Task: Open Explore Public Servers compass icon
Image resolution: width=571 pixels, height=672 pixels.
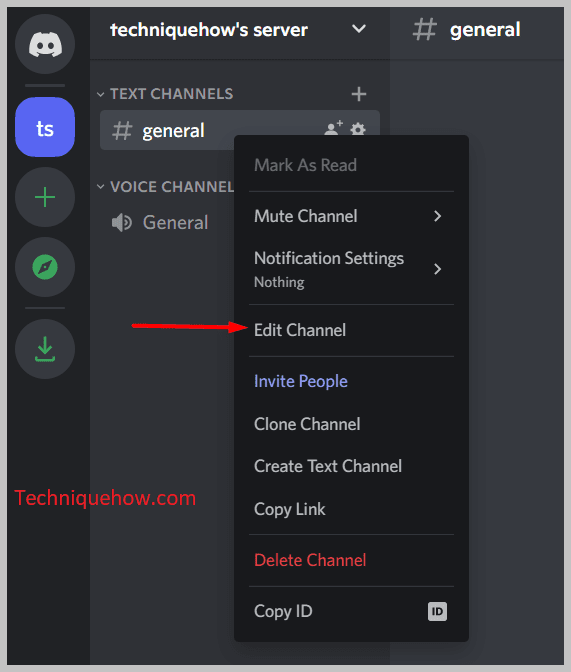Action: 45,267
